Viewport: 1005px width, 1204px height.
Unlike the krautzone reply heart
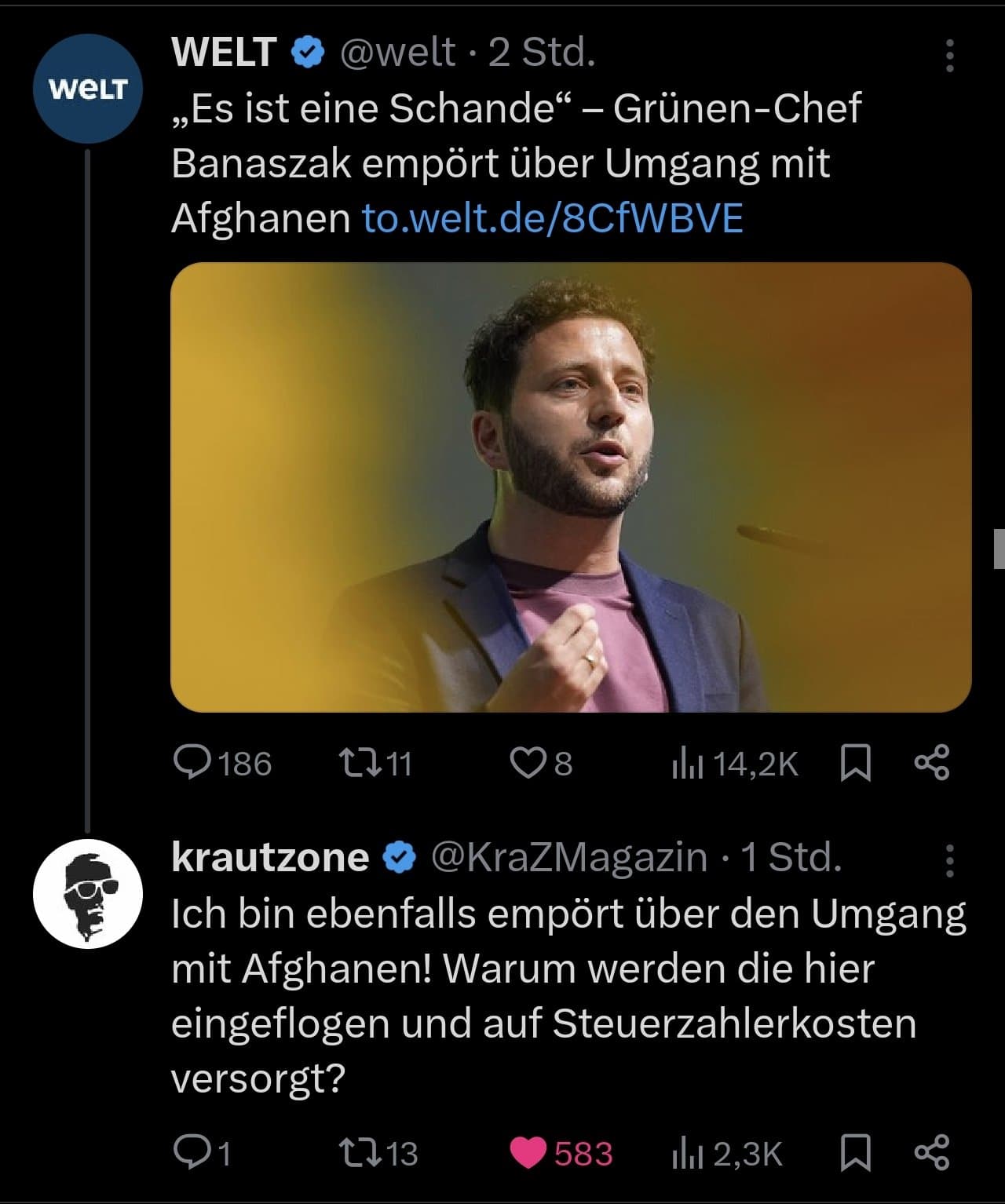(x=528, y=1153)
